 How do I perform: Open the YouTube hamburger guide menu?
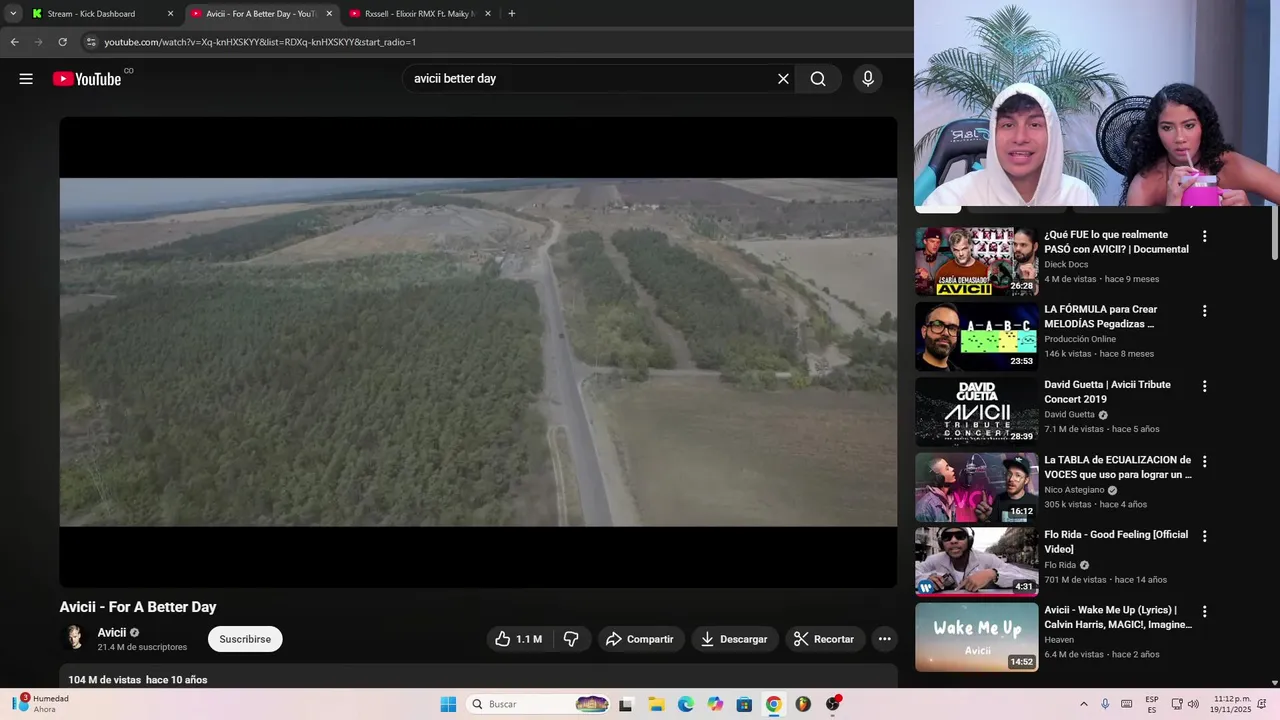[x=26, y=79]
